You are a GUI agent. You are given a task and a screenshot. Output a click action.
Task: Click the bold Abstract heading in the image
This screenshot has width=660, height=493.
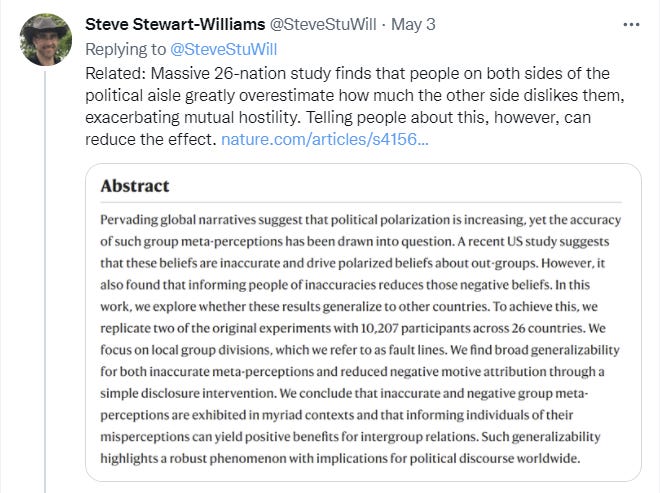[135, 187]
